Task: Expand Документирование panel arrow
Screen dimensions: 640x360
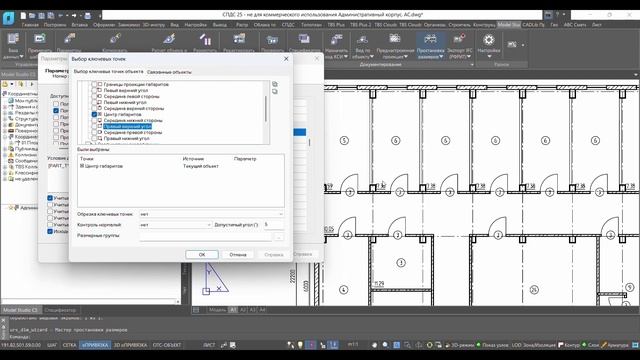Action: 472,64
